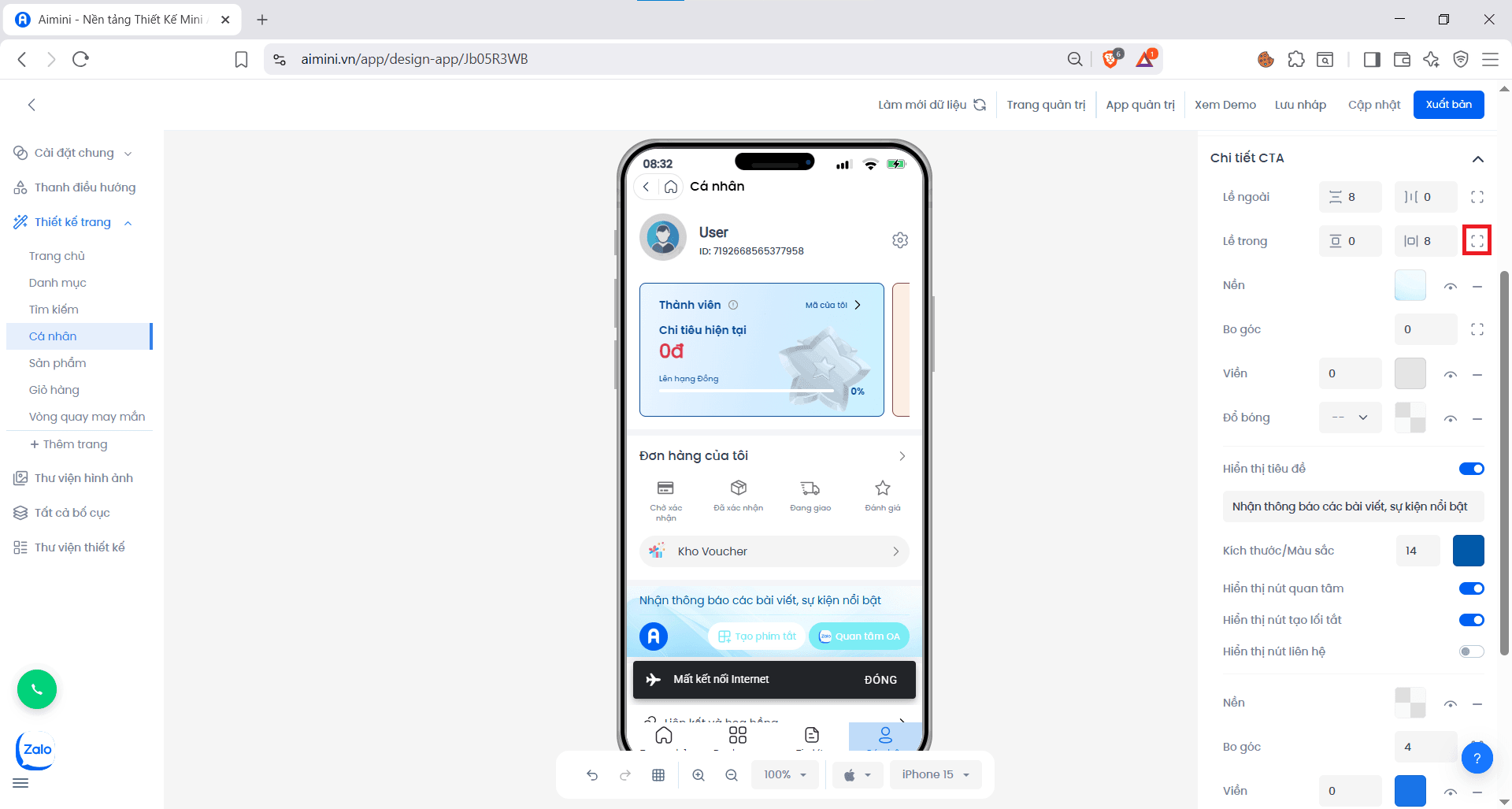Open the Trang quản trị menu item

pyautogui.click(x=1047, y=104)
